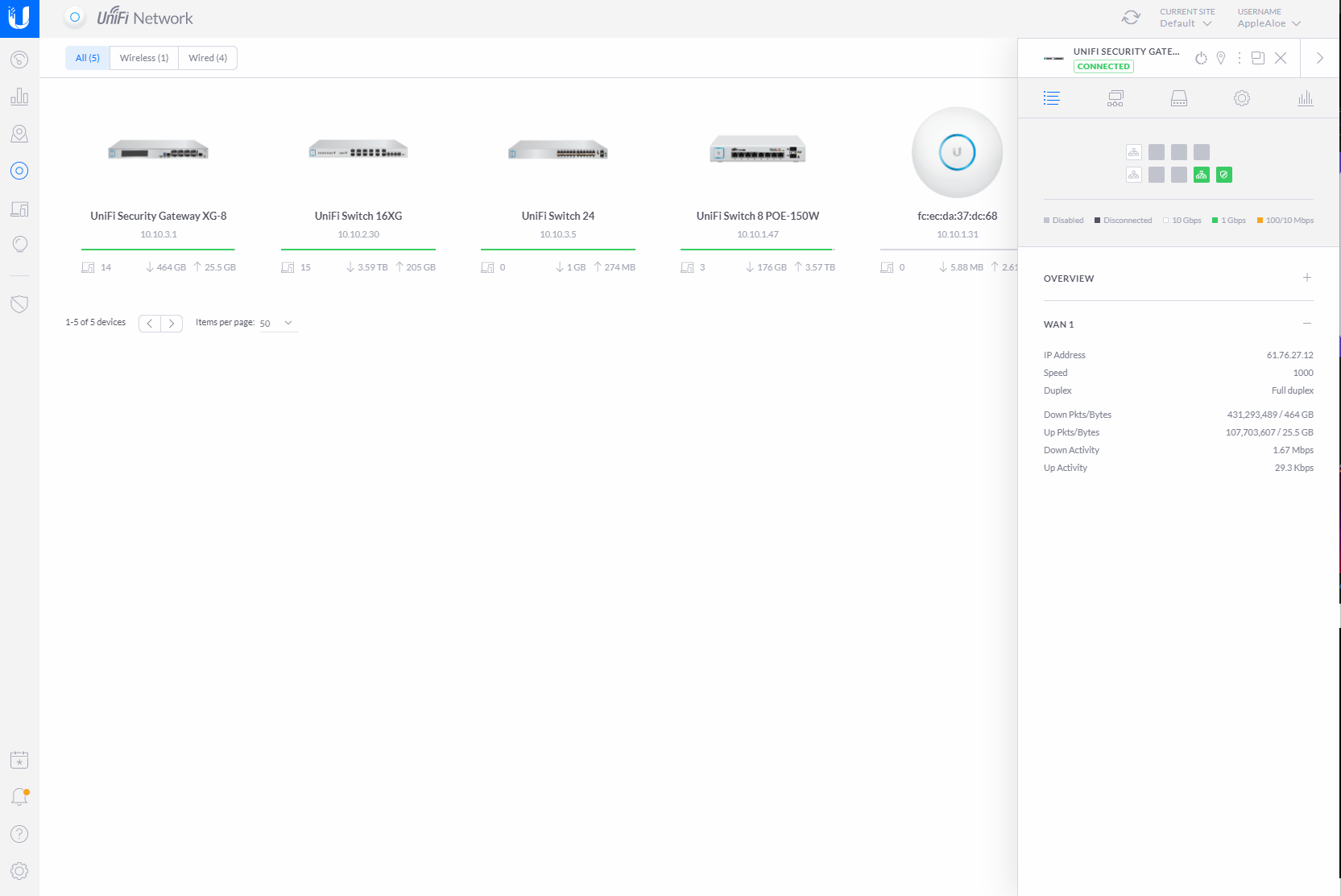The height and width of the screenshot is (896, 1341).
Task: Select UniFi Switch 24 device image
Action: pyautogui.click(x=558, y=151)
